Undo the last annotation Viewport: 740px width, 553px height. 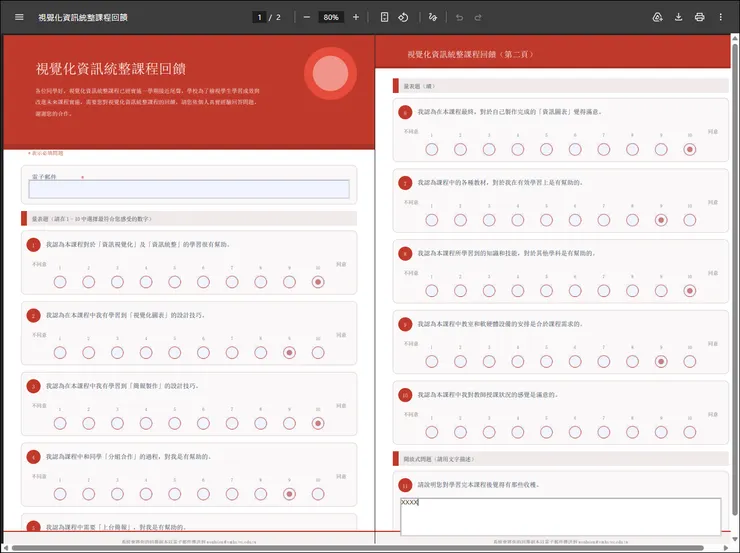tap(459, 17)
